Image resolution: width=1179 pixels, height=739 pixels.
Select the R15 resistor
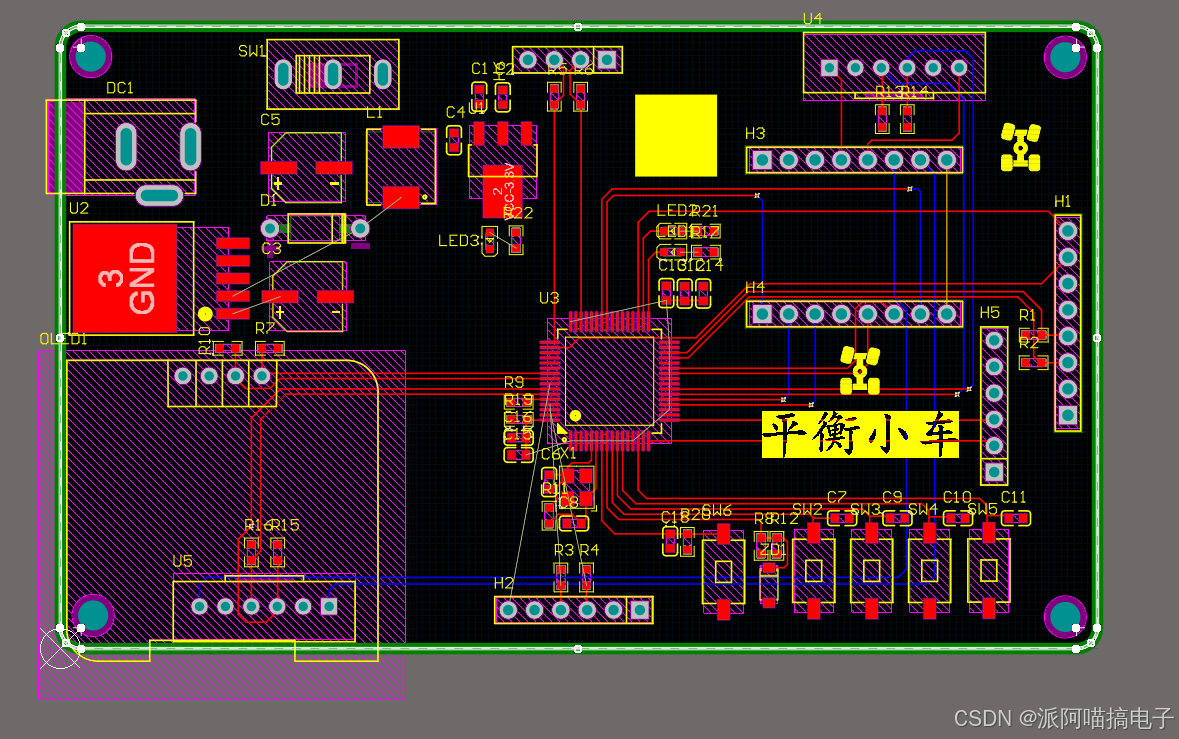click(277, 552)
